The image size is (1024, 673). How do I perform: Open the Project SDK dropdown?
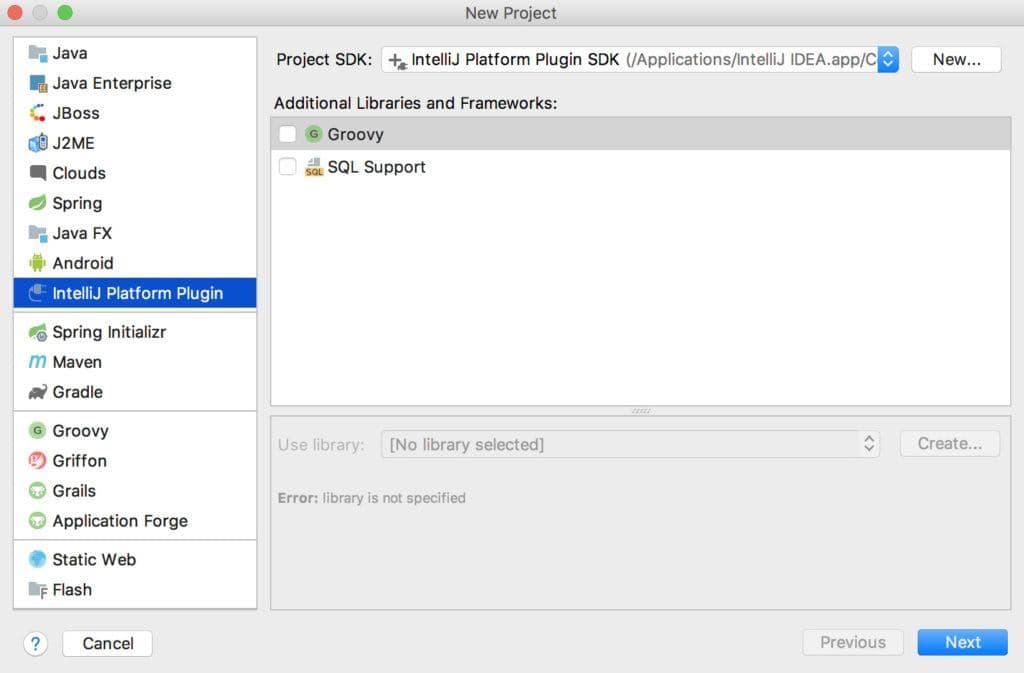click(x=888, y=59)
